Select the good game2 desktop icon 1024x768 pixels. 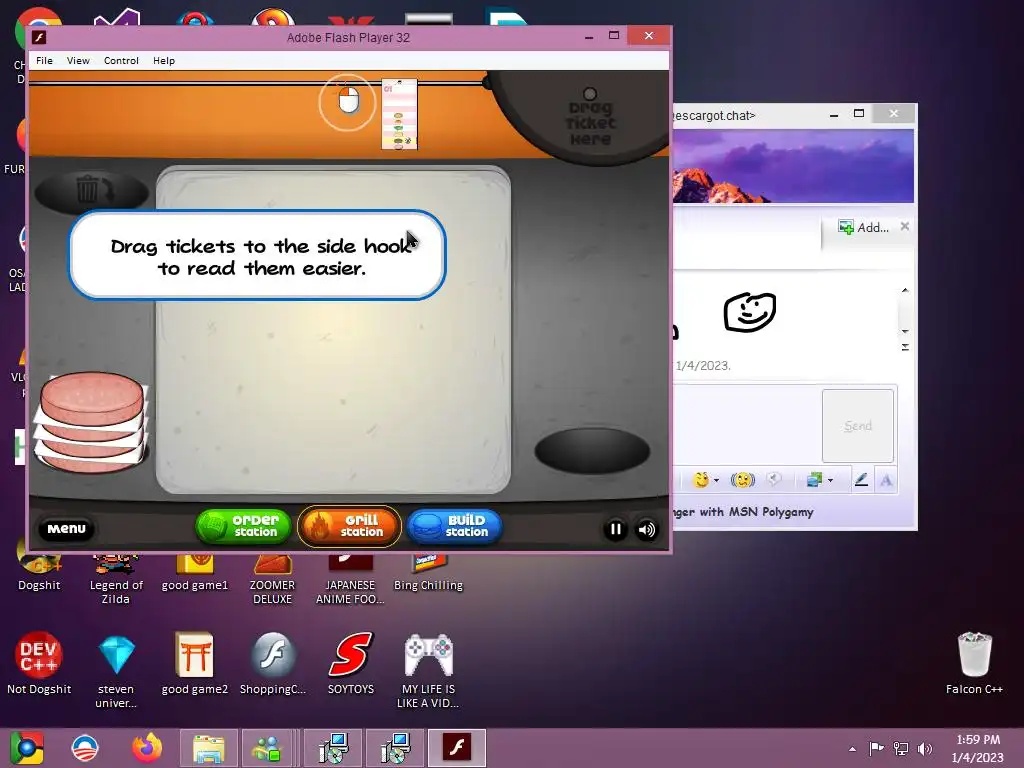pos(195,664)
